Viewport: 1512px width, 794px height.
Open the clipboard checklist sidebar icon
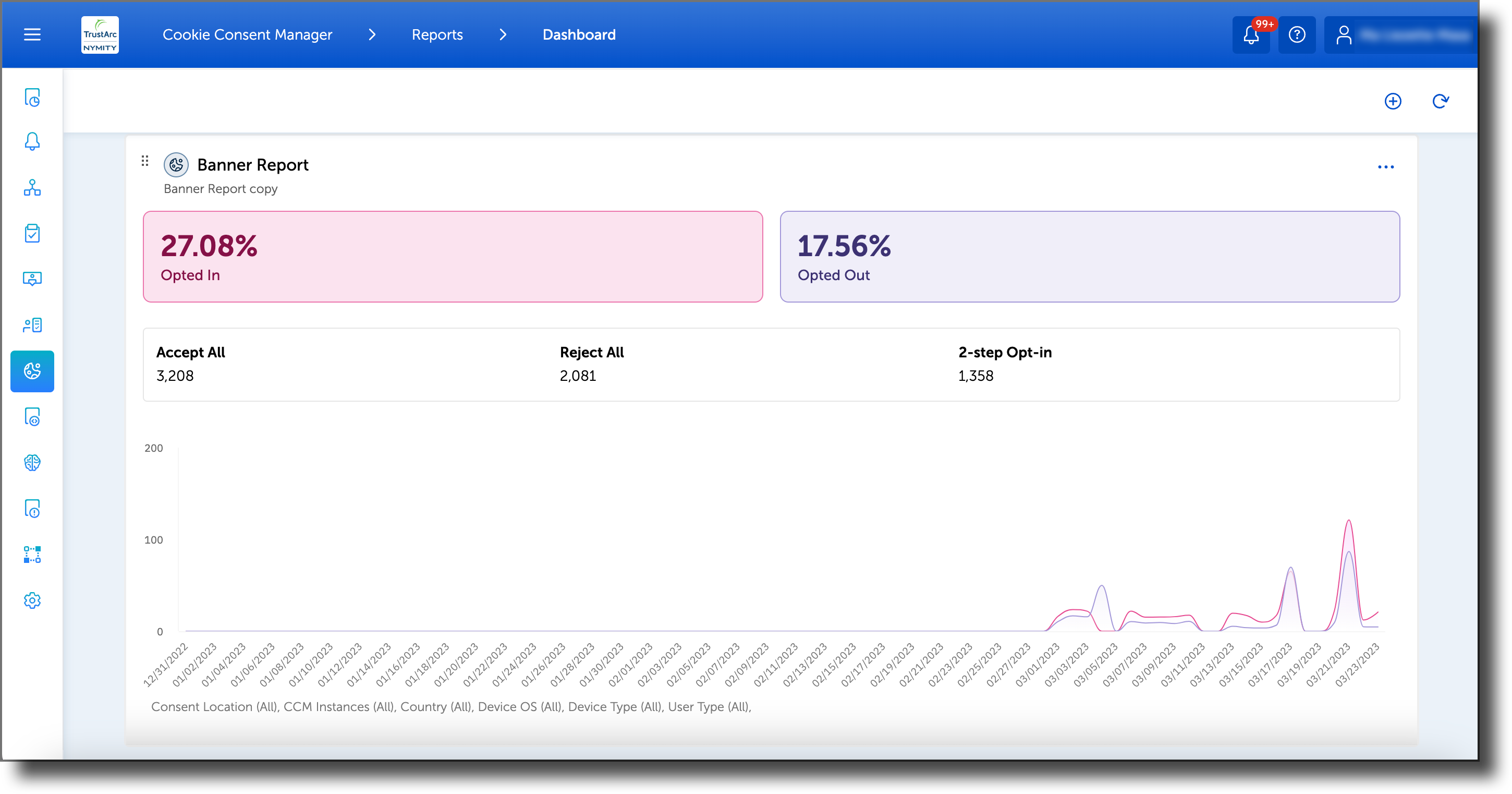tap(32, 233)
